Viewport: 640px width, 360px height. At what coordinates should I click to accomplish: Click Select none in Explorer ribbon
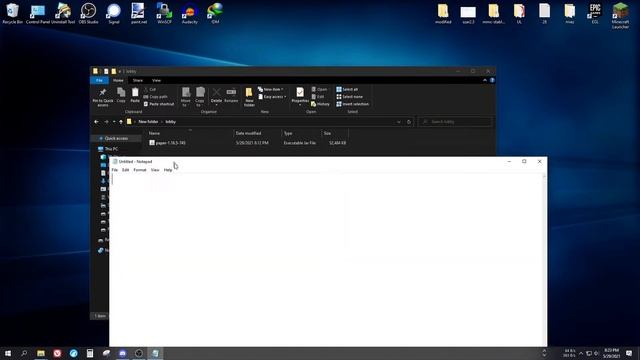point(350,97)
